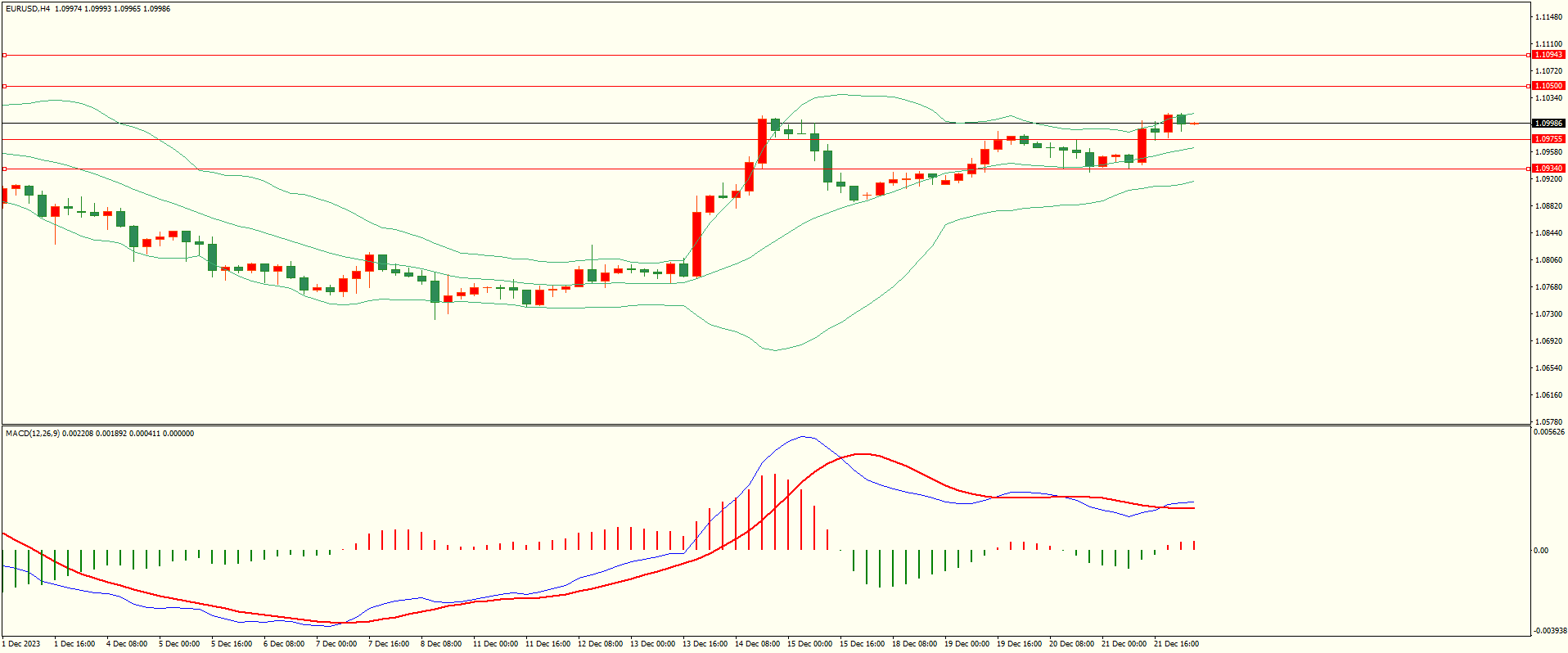Click the 14 Dec 08:00 time label
The width and height of the screenshot is (1568, 653).
(757, 644)
